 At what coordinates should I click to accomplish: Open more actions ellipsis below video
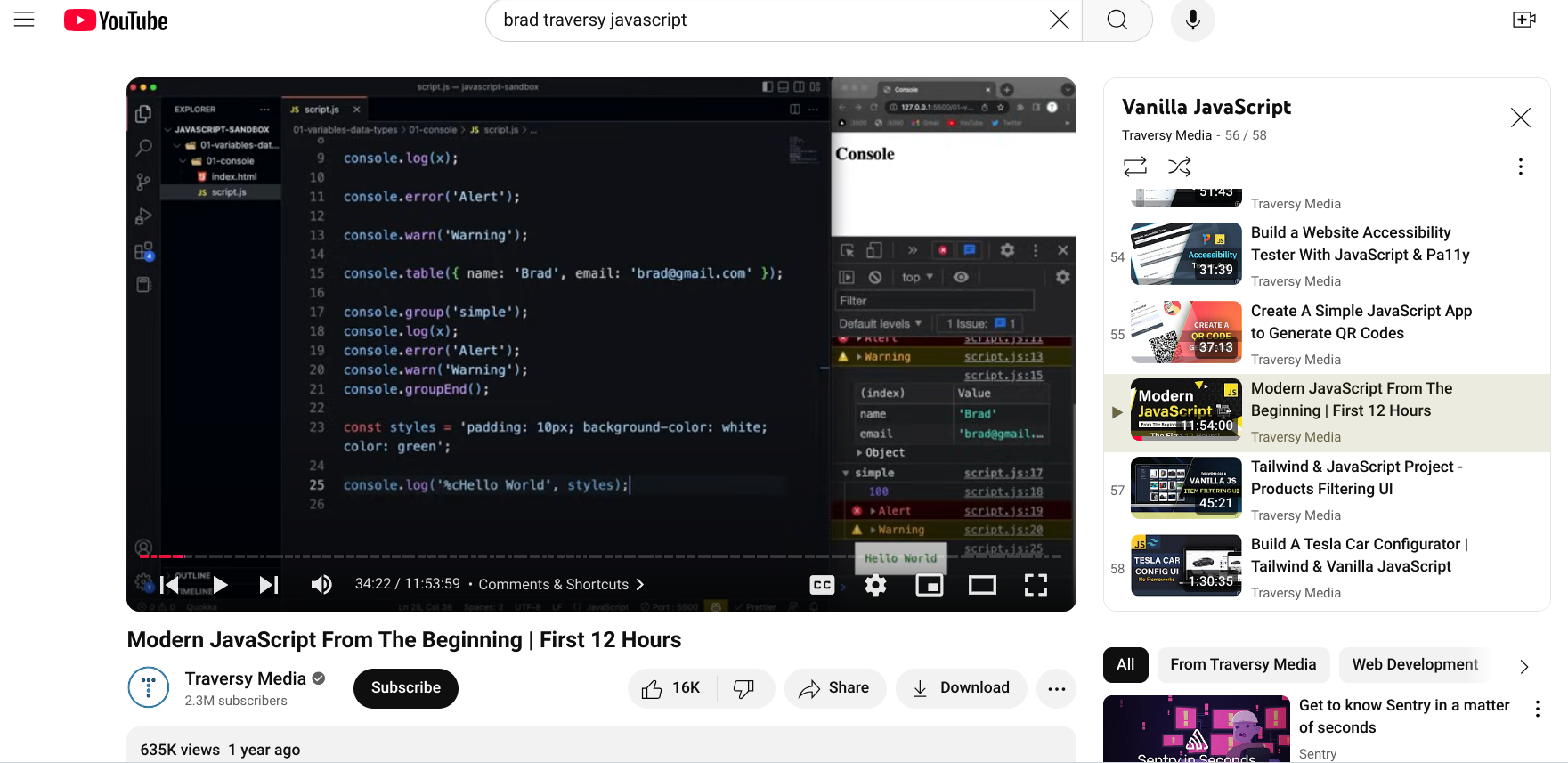click(1057, 688)
